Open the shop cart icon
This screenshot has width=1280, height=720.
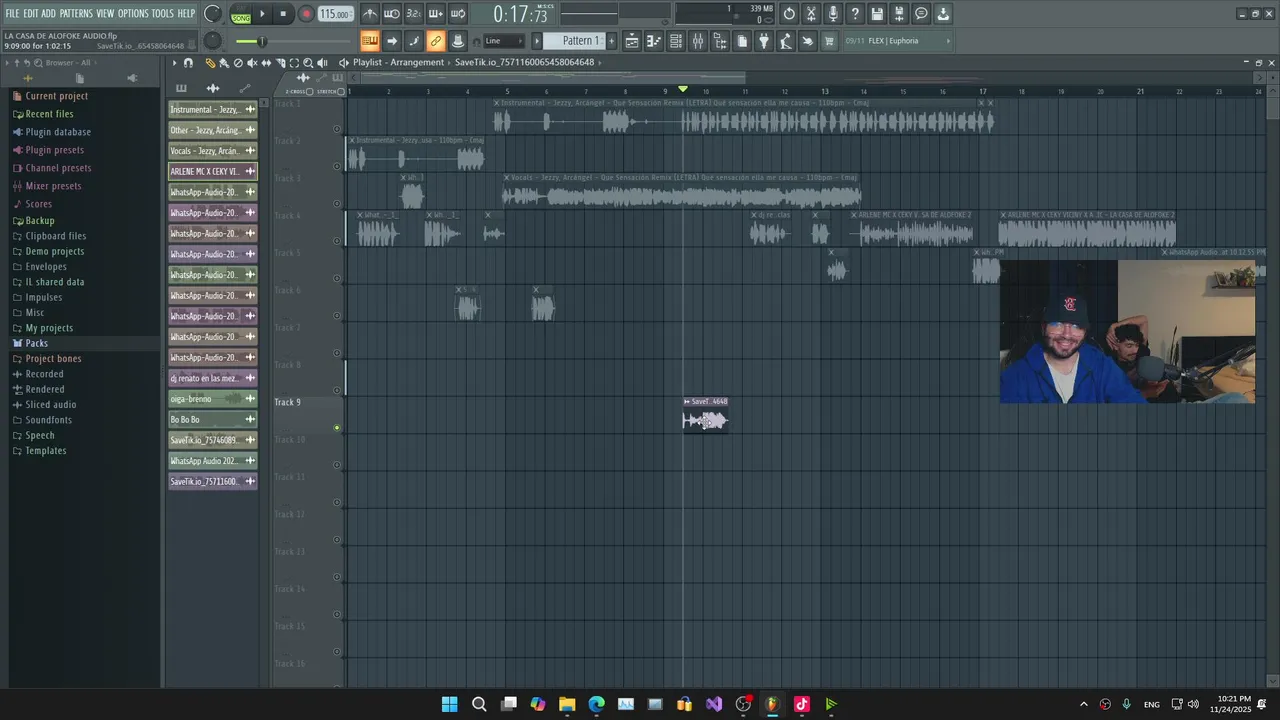pos(829,41)
